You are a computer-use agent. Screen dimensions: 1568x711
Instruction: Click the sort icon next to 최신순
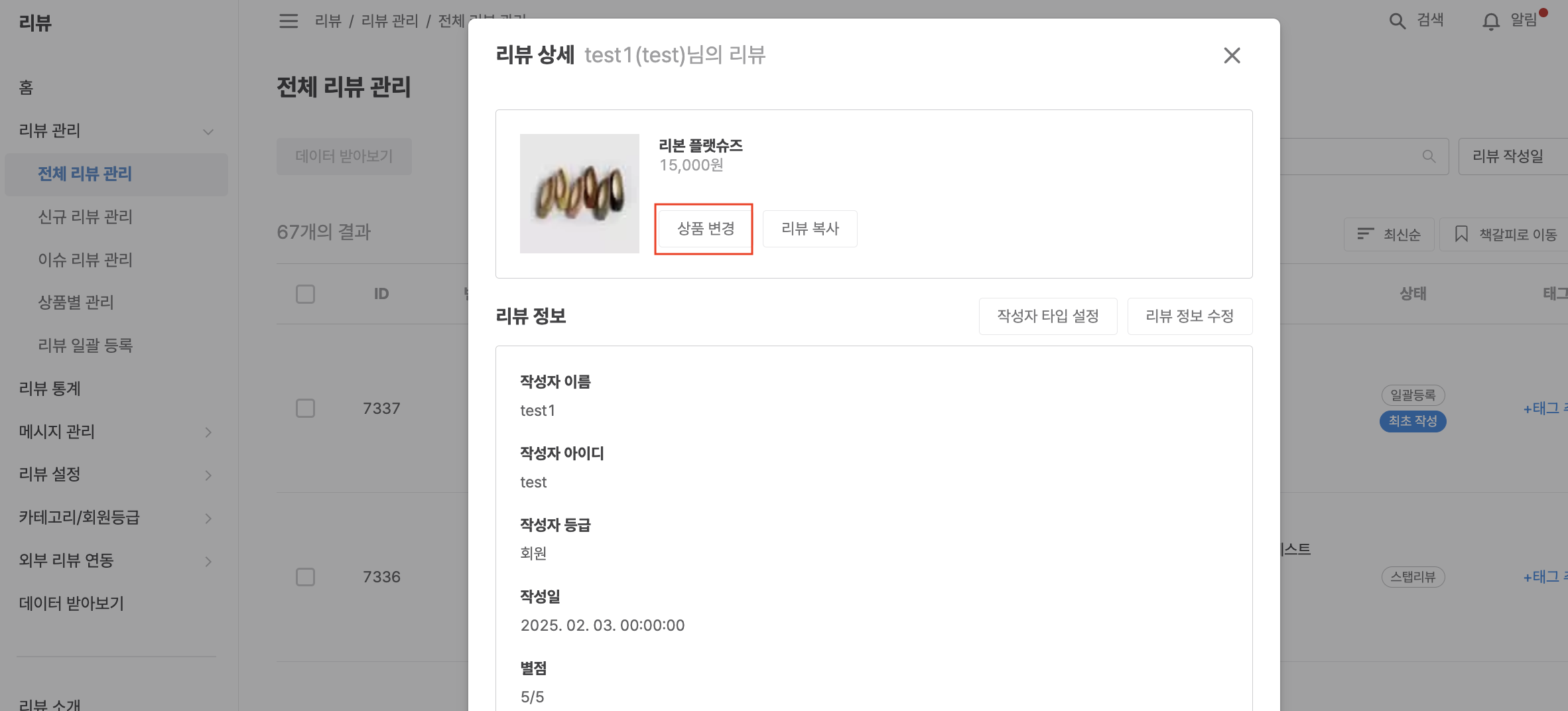click(x=1365, y=234)
